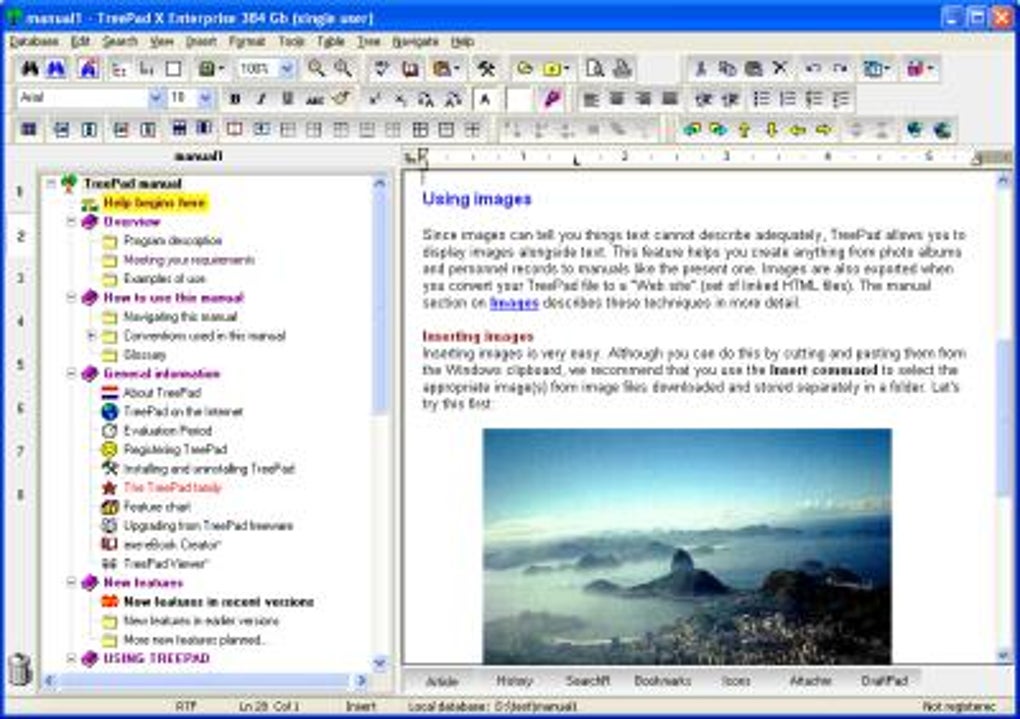
Task: Click the yellow up arrow node icon
Action: [x=745, y=129]
